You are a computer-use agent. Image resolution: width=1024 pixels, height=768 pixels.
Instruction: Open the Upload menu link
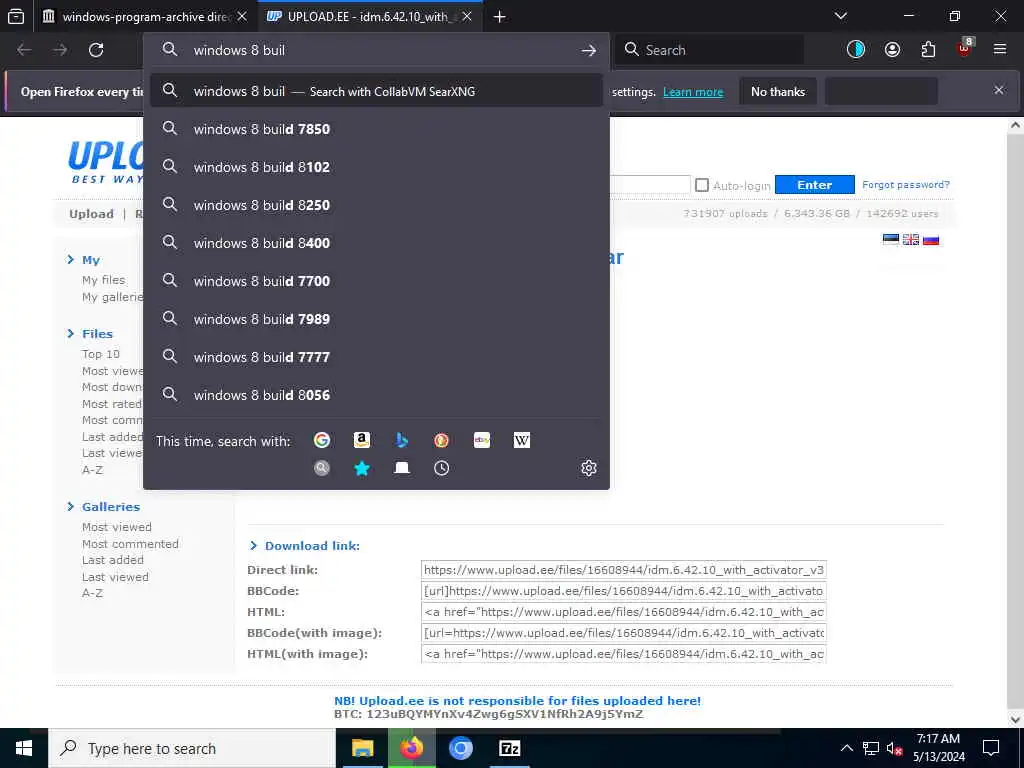tap(91, 214)
